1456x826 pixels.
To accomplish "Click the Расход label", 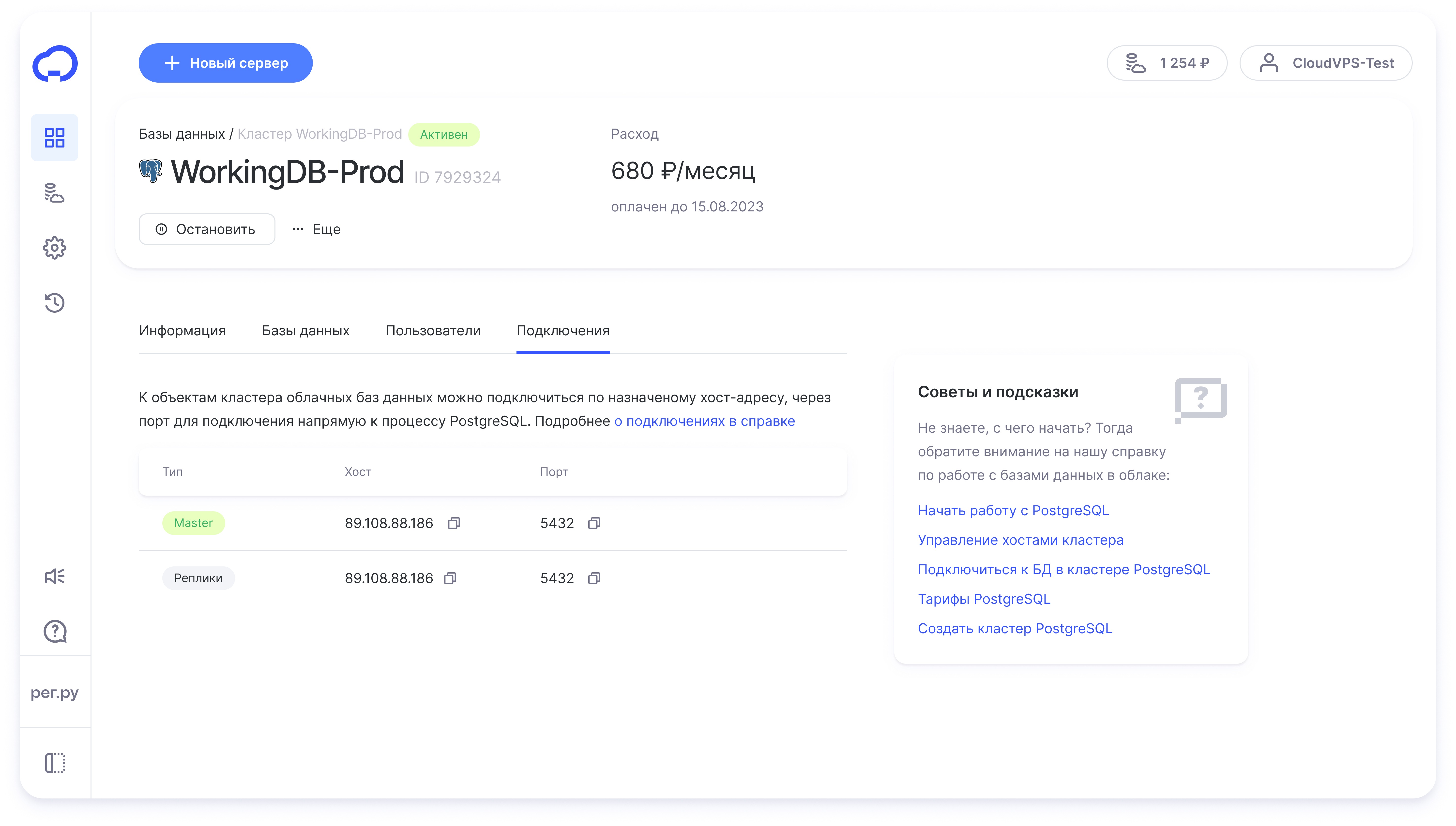I will 635,134.
